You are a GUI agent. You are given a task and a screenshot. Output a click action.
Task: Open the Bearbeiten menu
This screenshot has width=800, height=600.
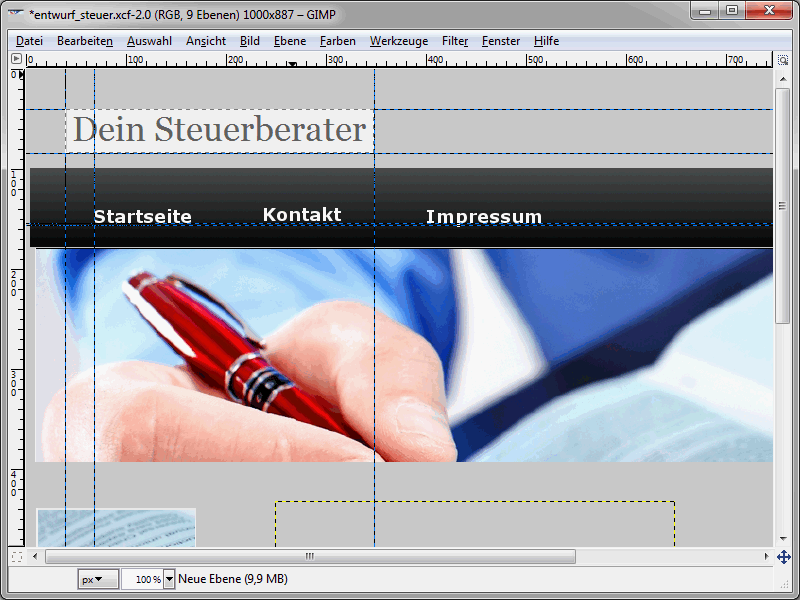click(x=85, y=41)
